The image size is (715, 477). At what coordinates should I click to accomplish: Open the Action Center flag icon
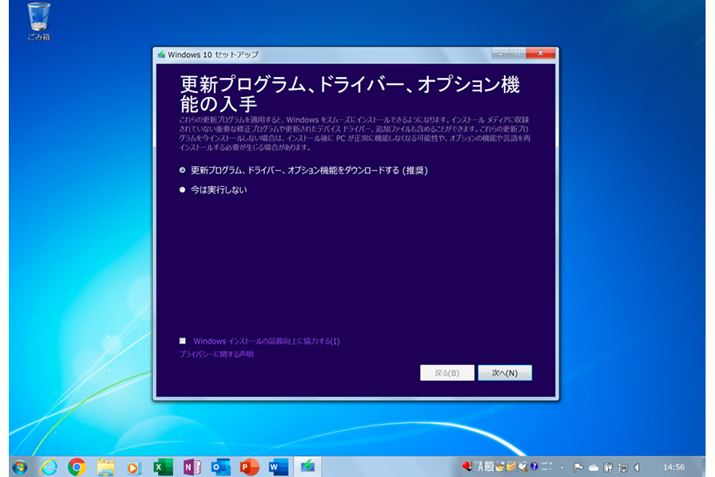pos(579,467)
